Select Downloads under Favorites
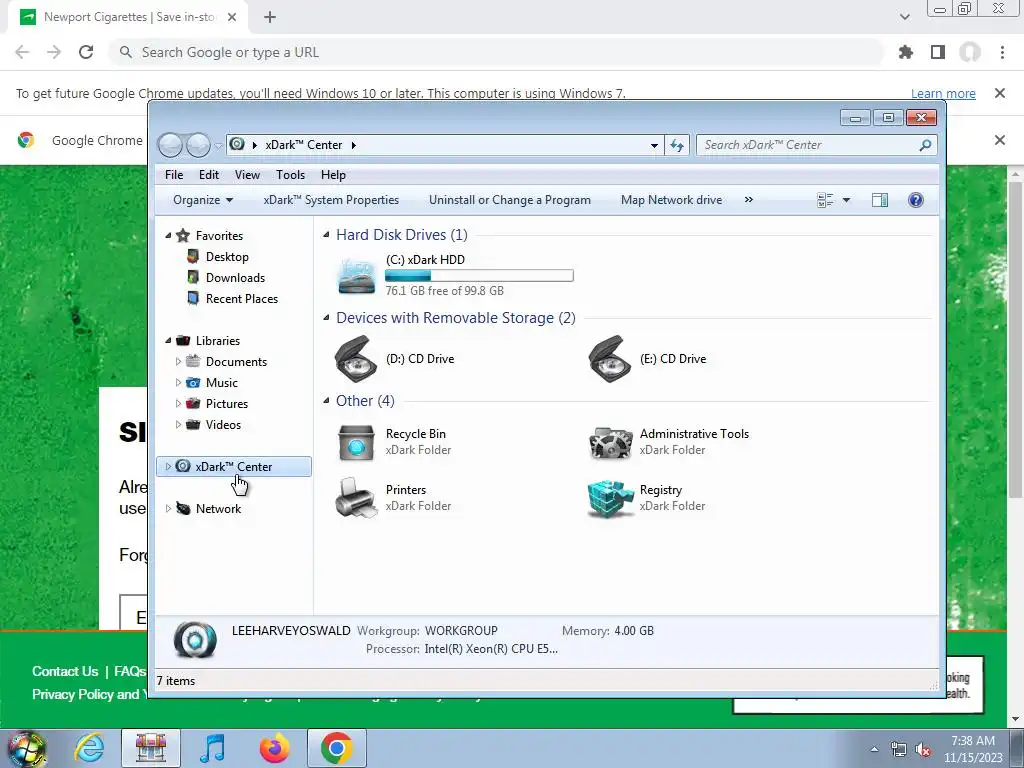Image resolution: width=1024 pixels, height=768 pixels. coord(235,278)
